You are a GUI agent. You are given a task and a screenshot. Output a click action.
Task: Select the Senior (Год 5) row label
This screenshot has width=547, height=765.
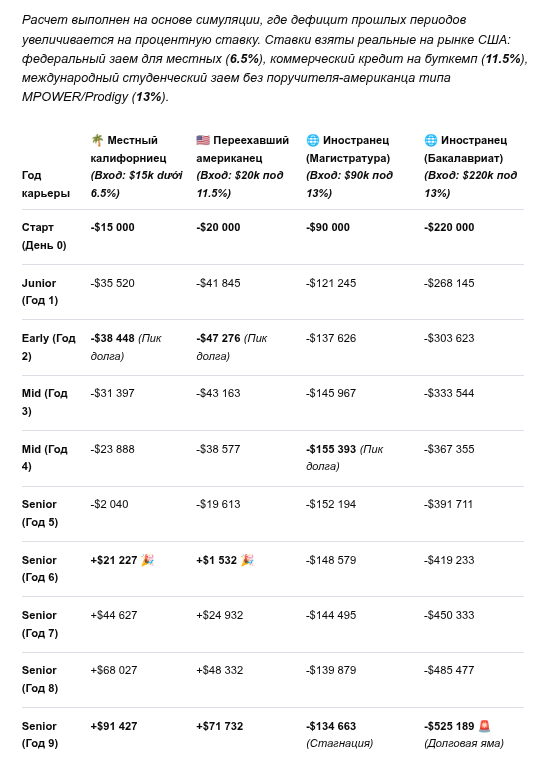[x=40, y=513]
